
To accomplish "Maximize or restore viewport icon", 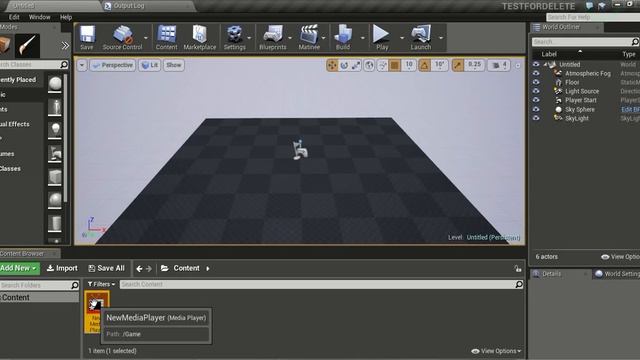I will (x=518, y=66).
